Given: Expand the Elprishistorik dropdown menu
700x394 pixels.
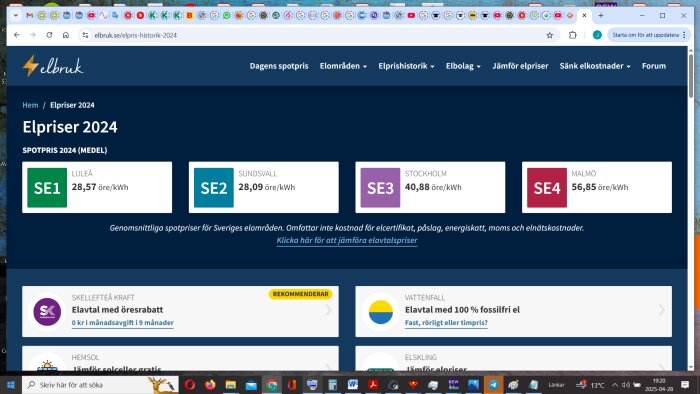Looking at the screenshot, I should 406,66.
